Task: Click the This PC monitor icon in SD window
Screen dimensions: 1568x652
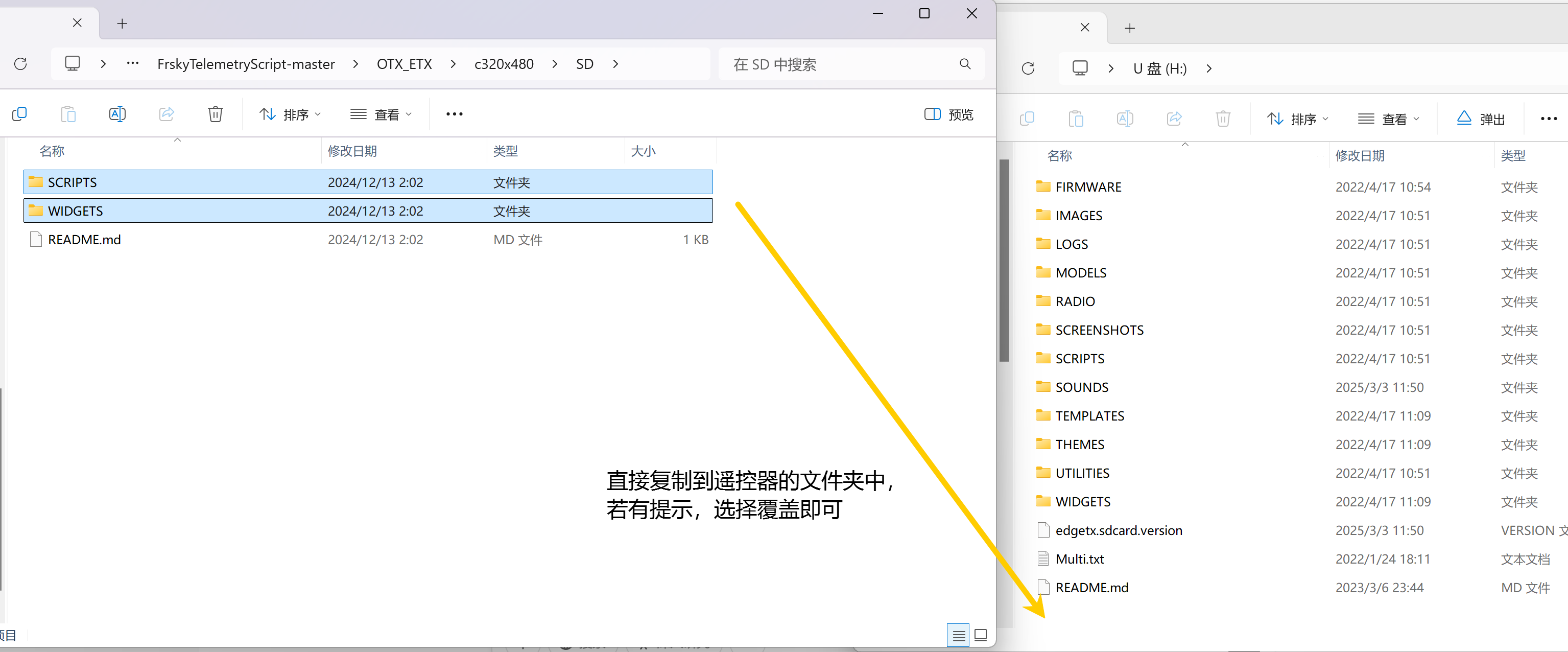Action: [x=73, y=64]
